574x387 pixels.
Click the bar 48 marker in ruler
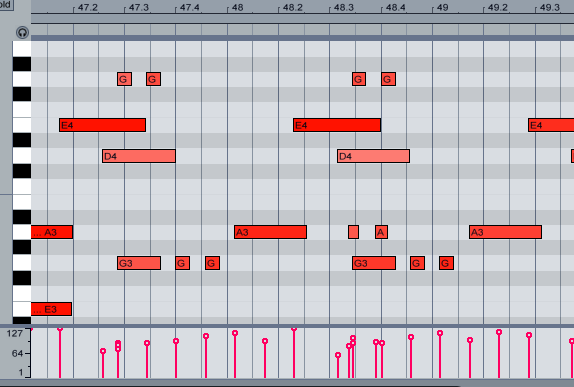click(x=238, y=7)
